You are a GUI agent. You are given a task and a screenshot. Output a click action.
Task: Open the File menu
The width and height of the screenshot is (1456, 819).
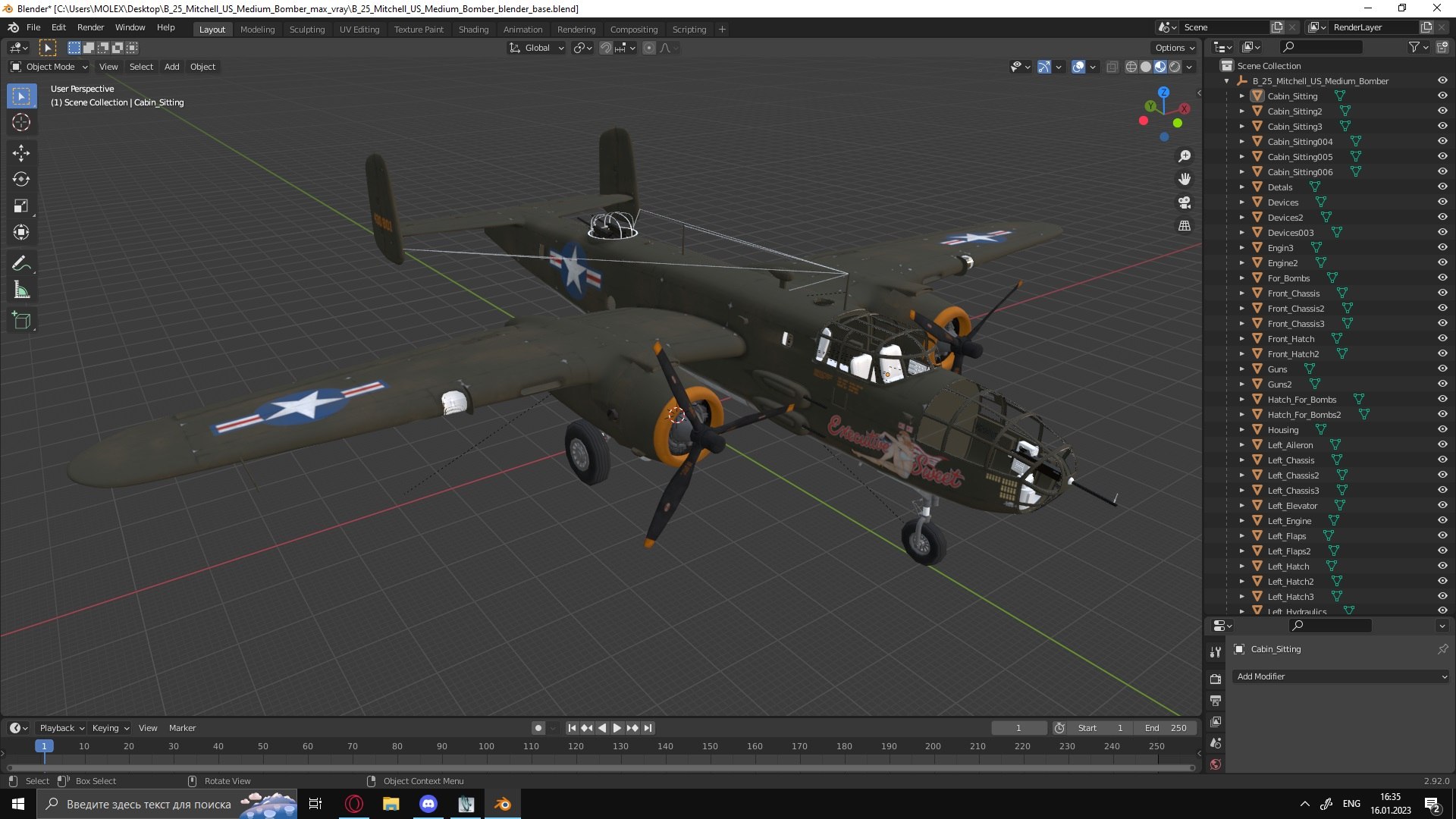(x=33, y=27)
